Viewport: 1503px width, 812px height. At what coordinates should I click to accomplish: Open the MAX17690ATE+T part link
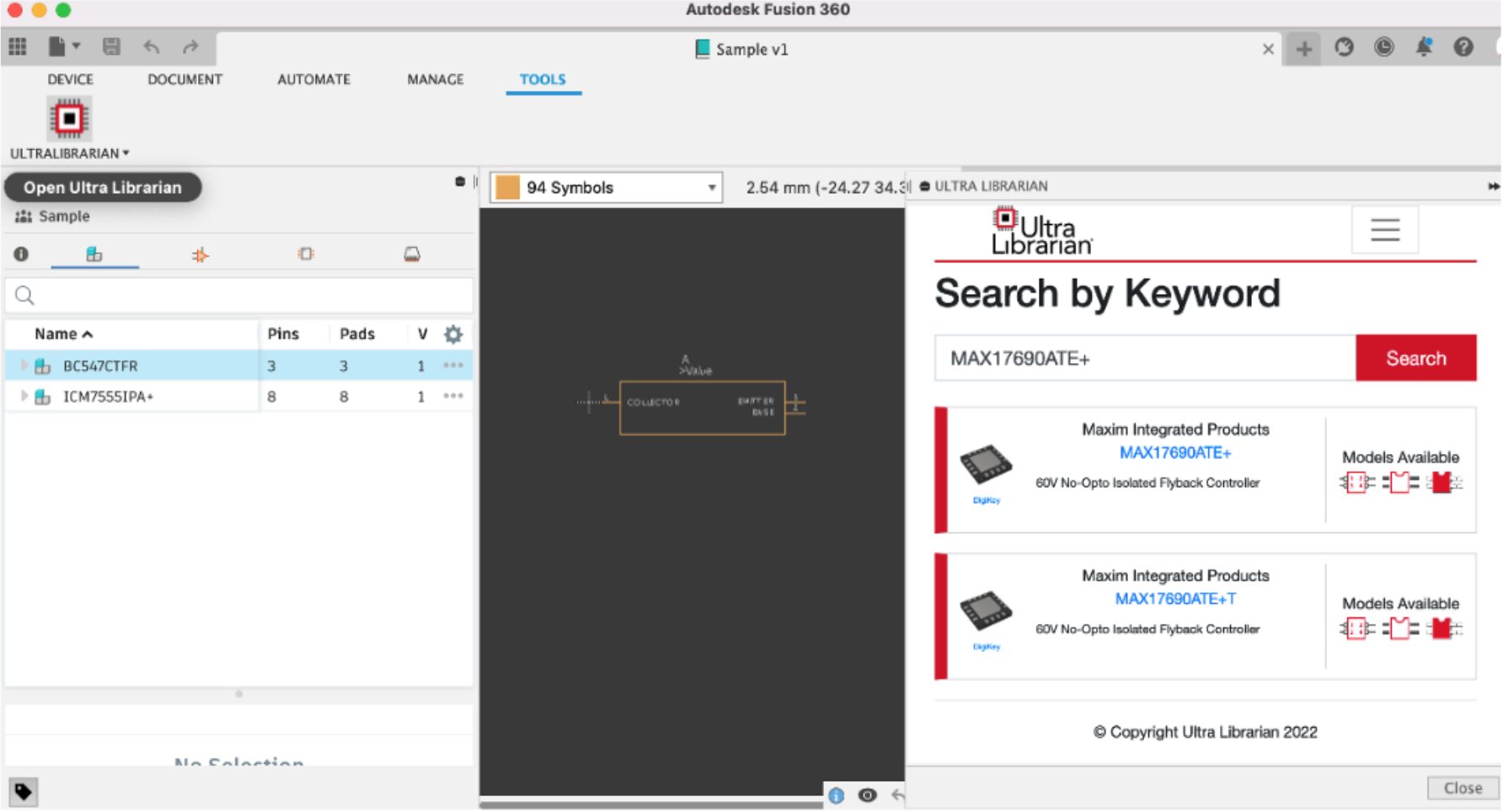coord(1175,599)
